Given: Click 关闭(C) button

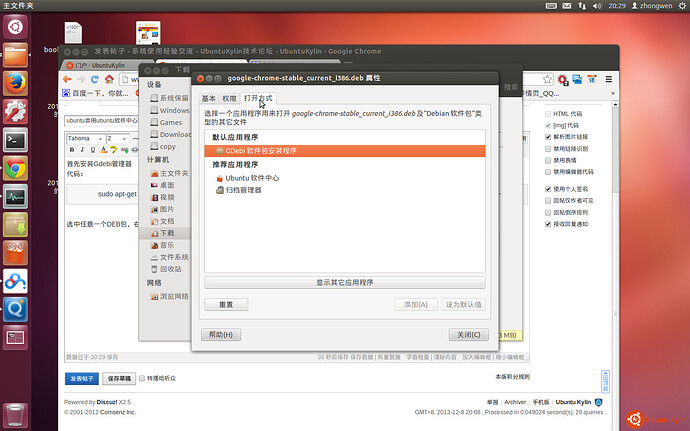Looking at the screenshot, I should tap(469, 335).
